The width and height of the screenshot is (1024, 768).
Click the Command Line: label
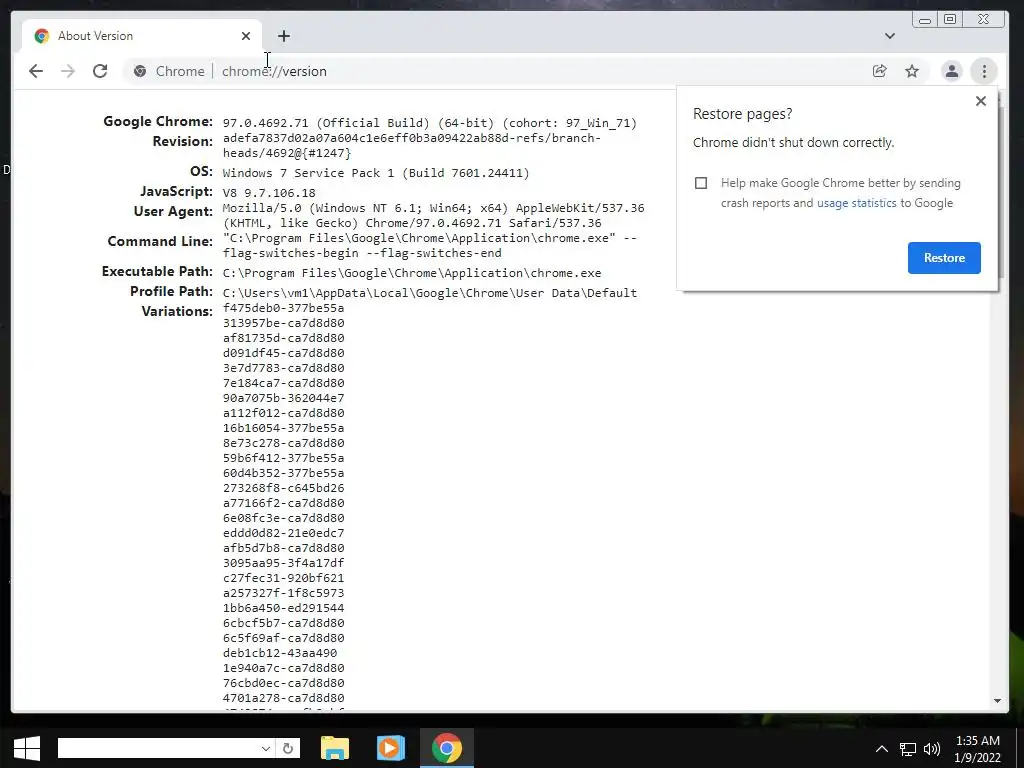[x=160, y=242]
